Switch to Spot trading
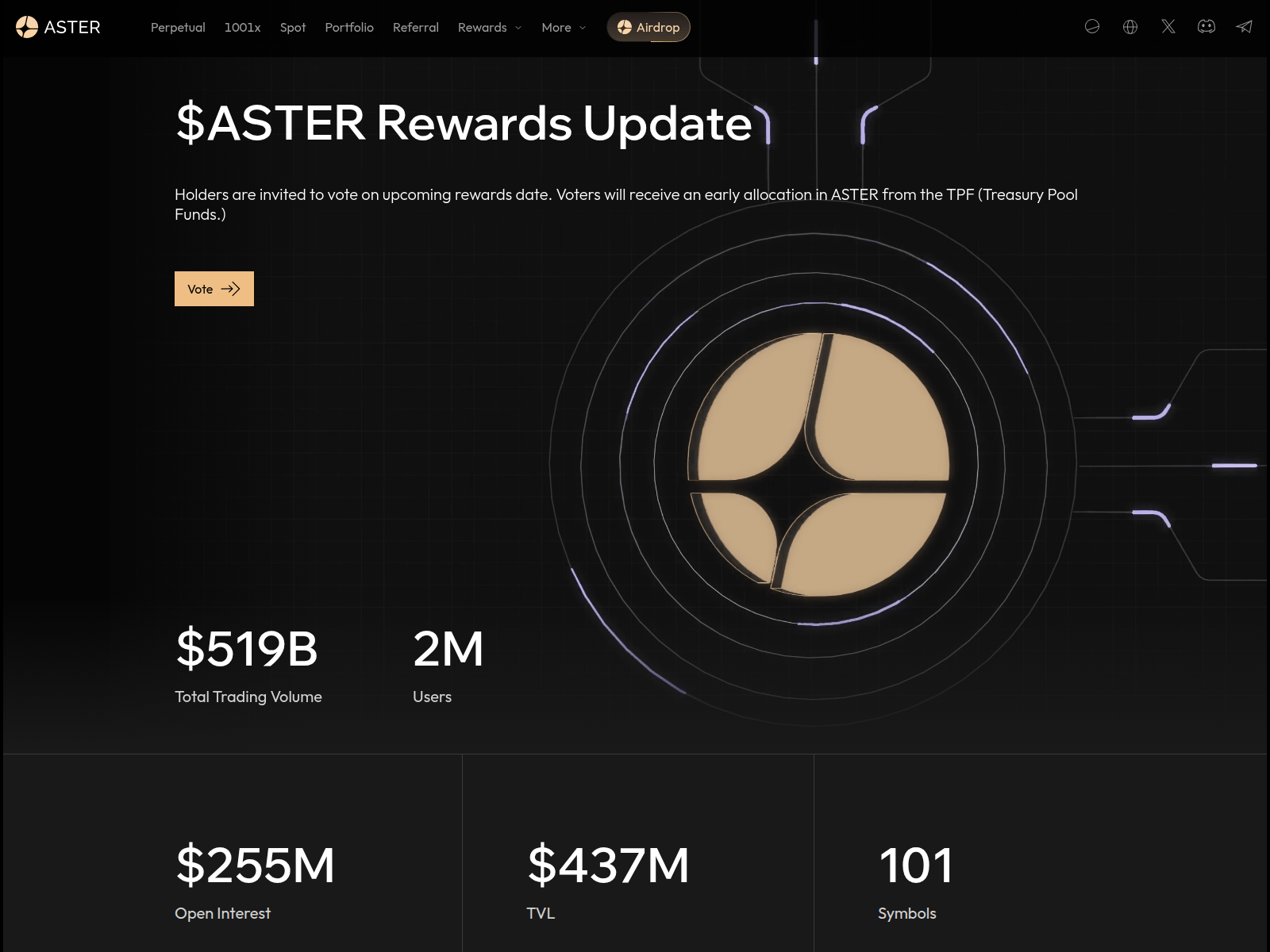This screenshot has width=1270, height=952. click(293, 27)
